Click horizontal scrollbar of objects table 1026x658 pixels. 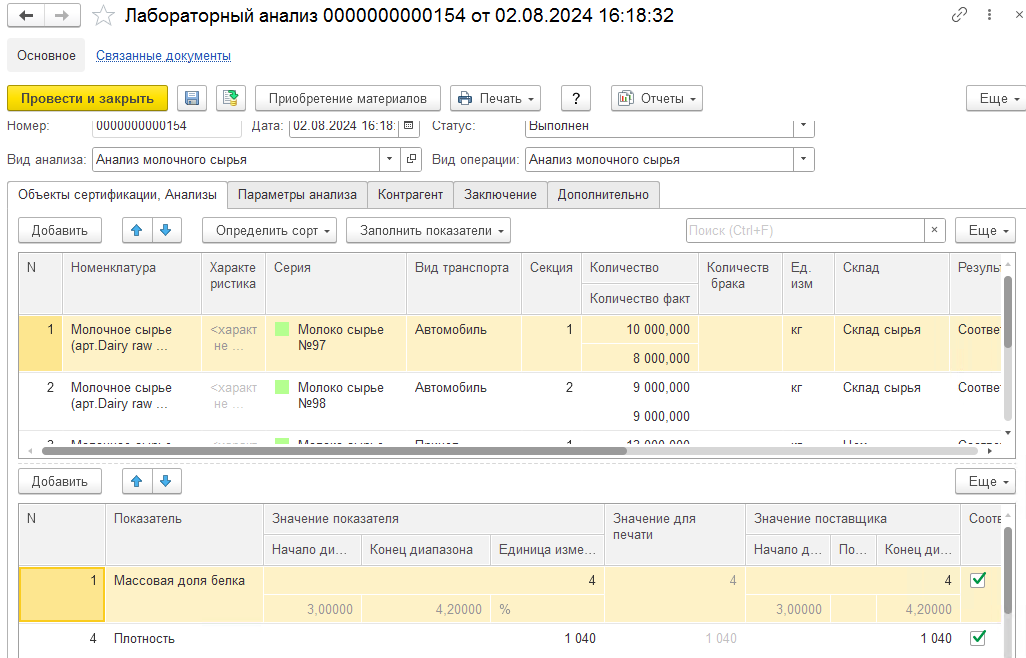point(334,451)
